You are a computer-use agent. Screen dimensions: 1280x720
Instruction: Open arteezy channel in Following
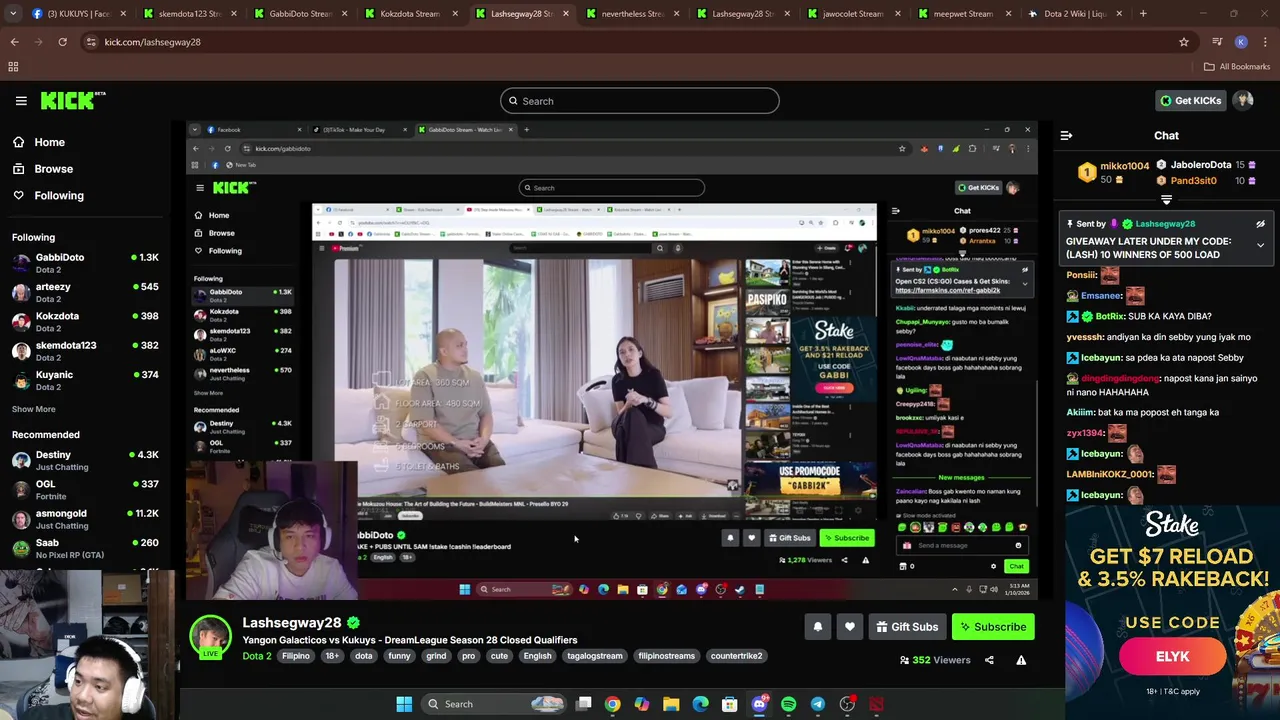coord(85,293)
